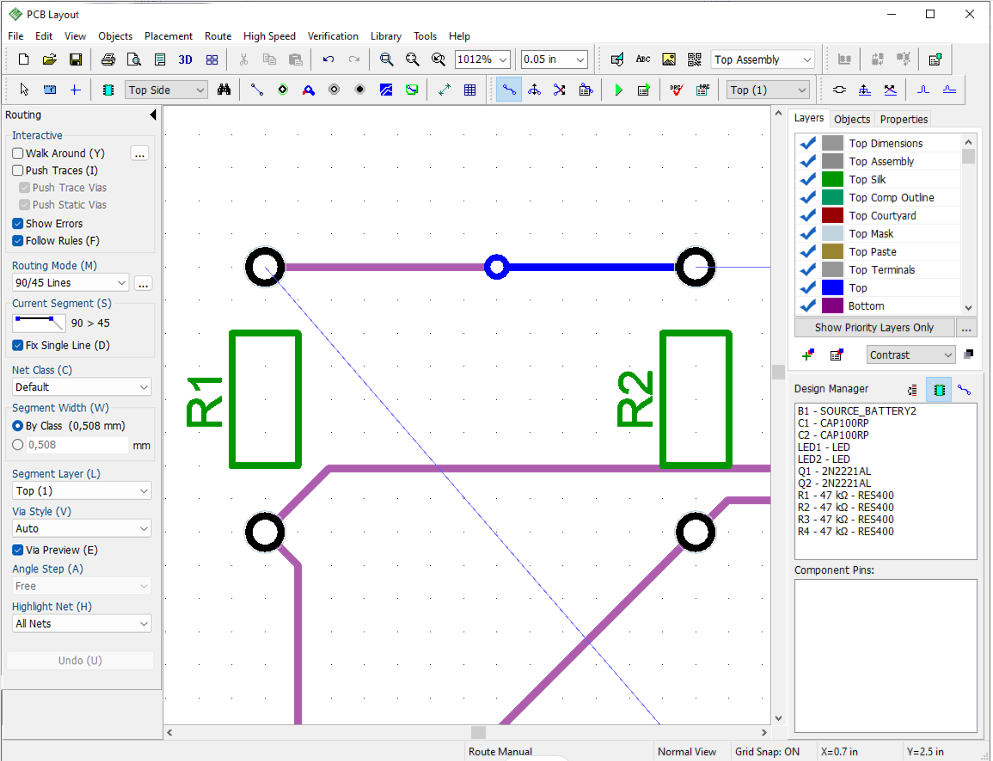Select the default arrow pointer tool
Screen dimensions: 993x761
[x=24, y=90]
